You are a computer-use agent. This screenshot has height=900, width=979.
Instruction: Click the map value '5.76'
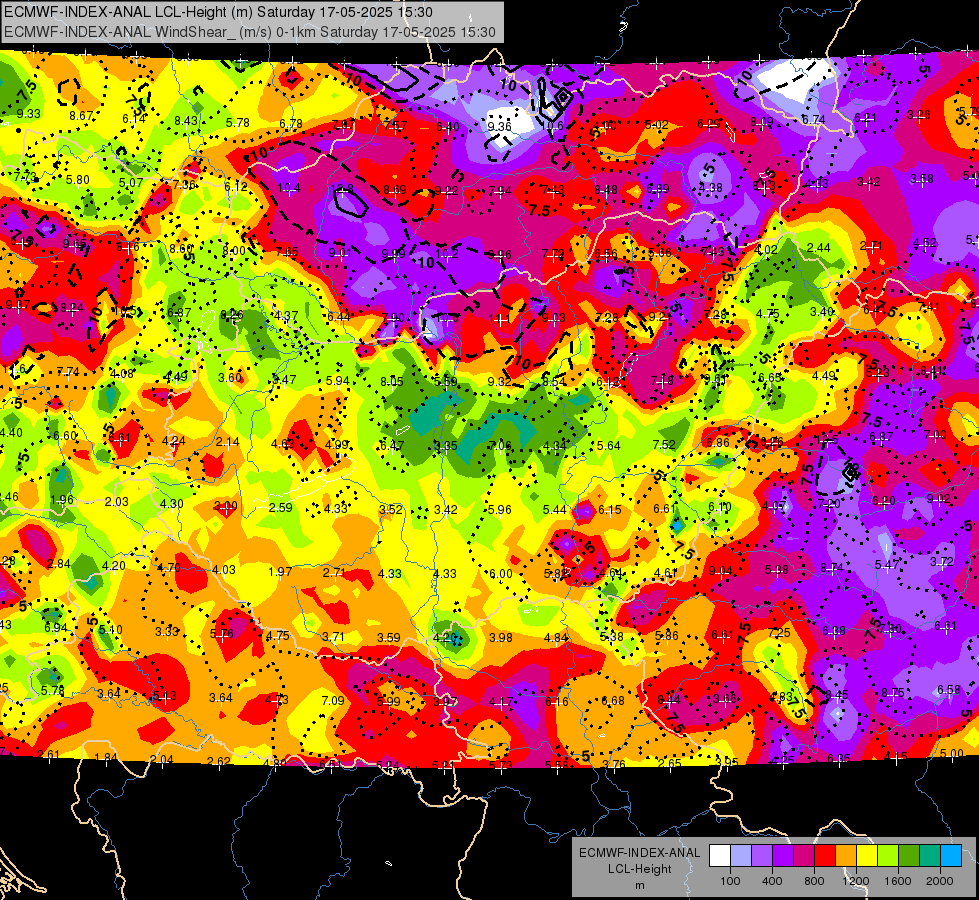pos(222,634)
